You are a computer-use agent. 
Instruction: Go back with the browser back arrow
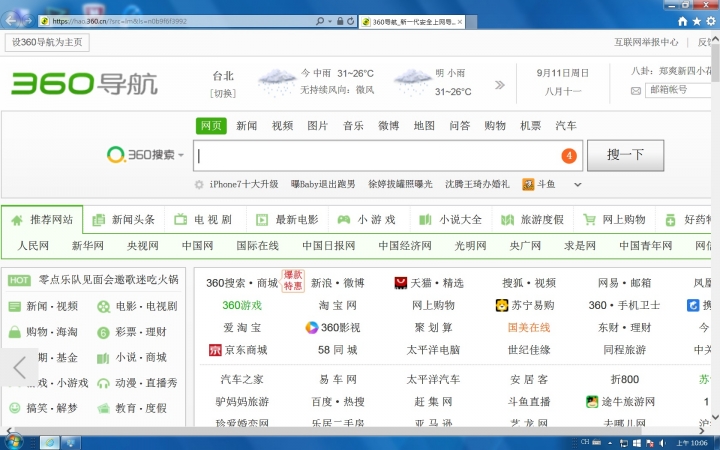(x=11, y=20)
